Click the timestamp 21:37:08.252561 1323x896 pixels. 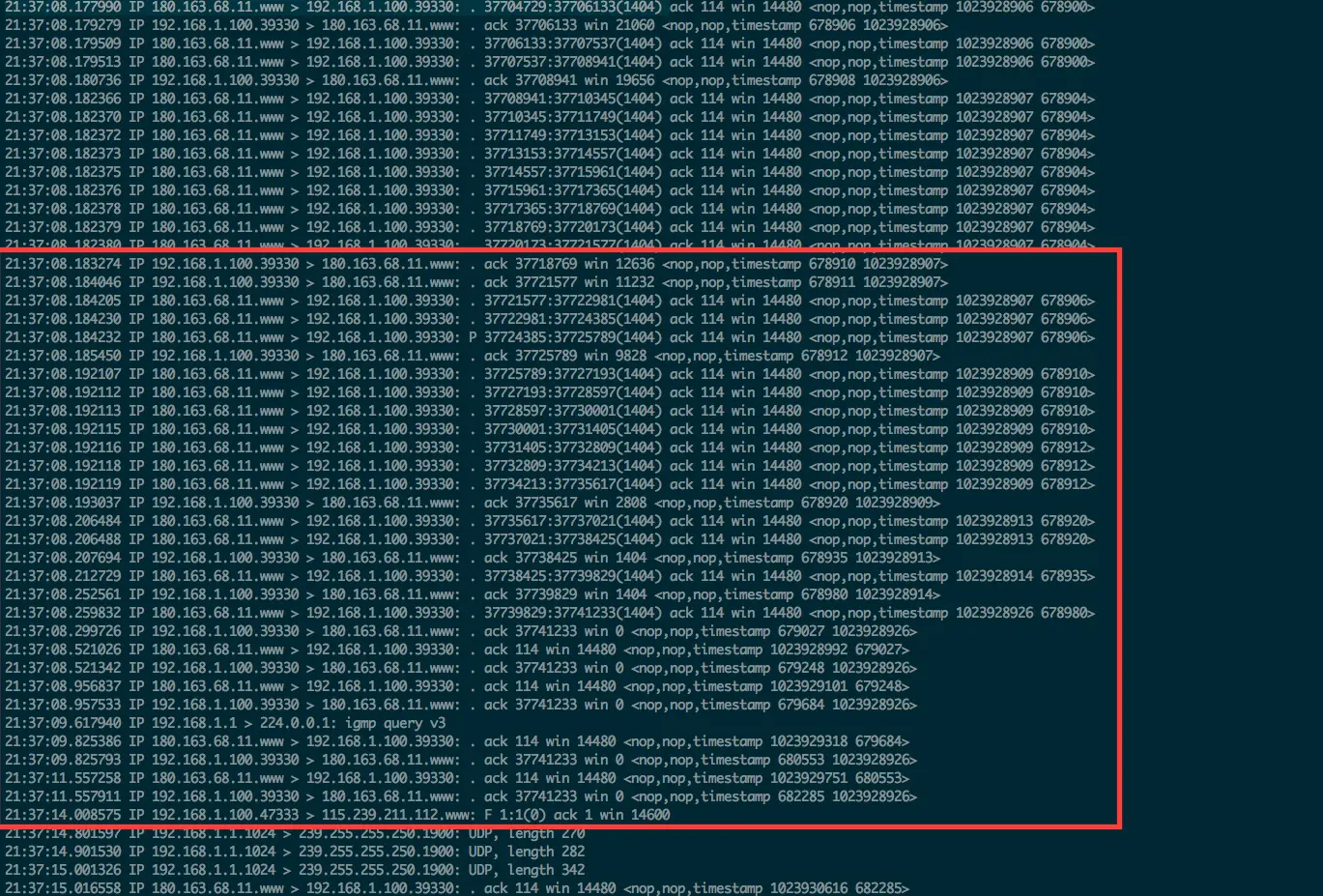(63, 594)
